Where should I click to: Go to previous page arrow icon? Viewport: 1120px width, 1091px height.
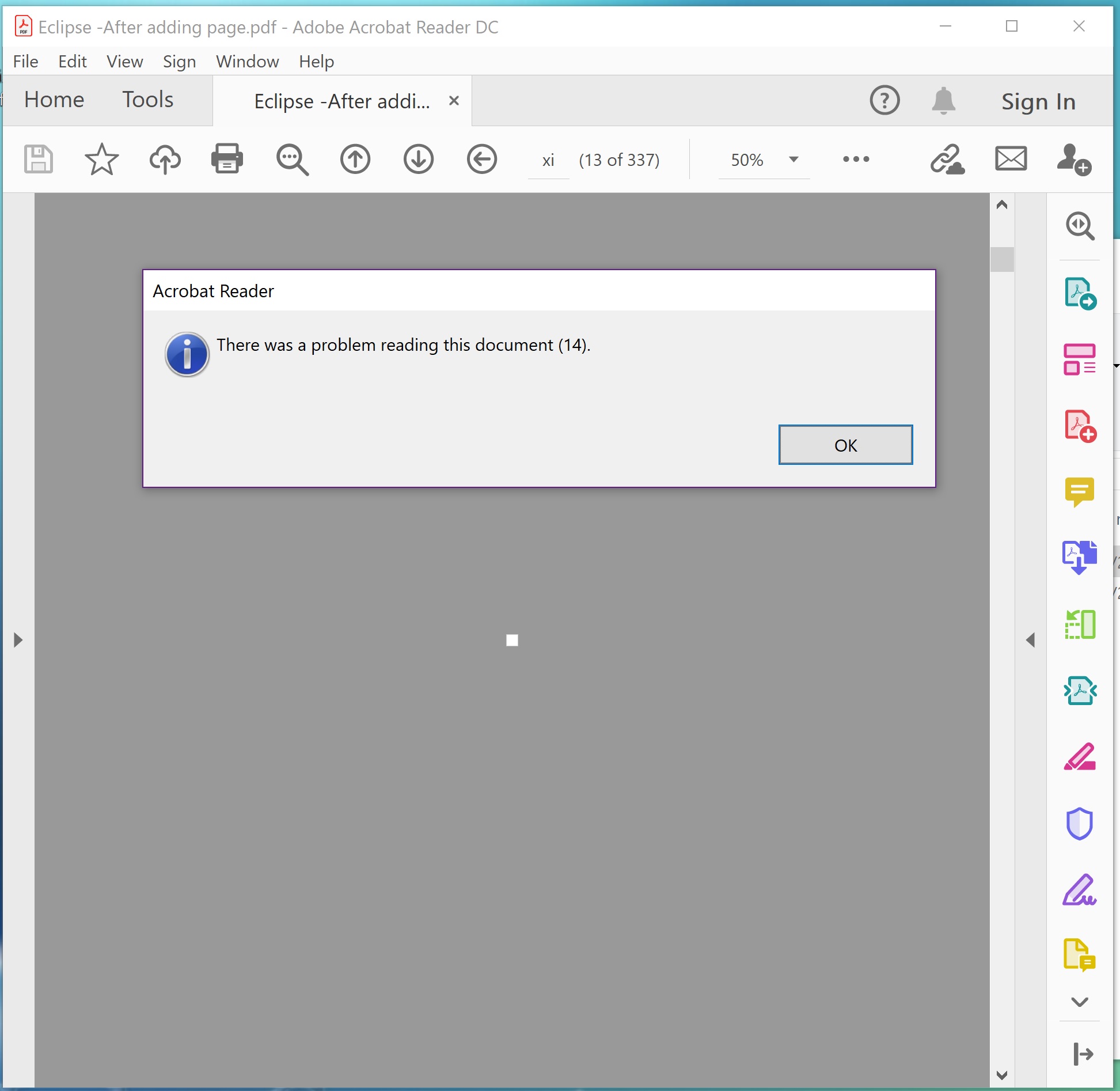tap(355, 159)
